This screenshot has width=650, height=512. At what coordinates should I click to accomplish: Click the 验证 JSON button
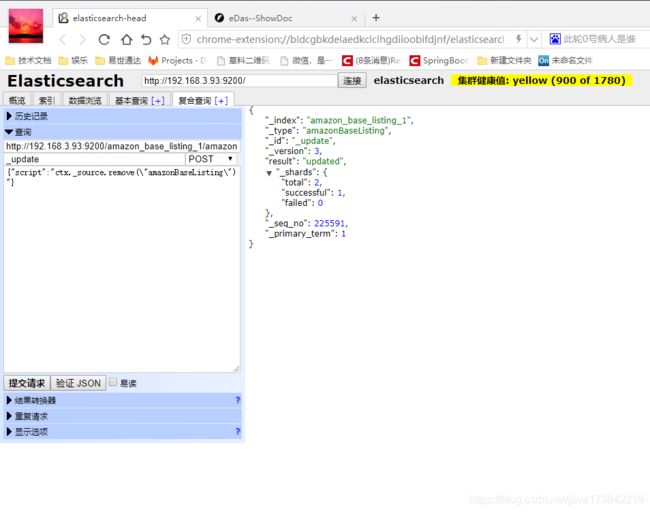(x=78, y=383)
